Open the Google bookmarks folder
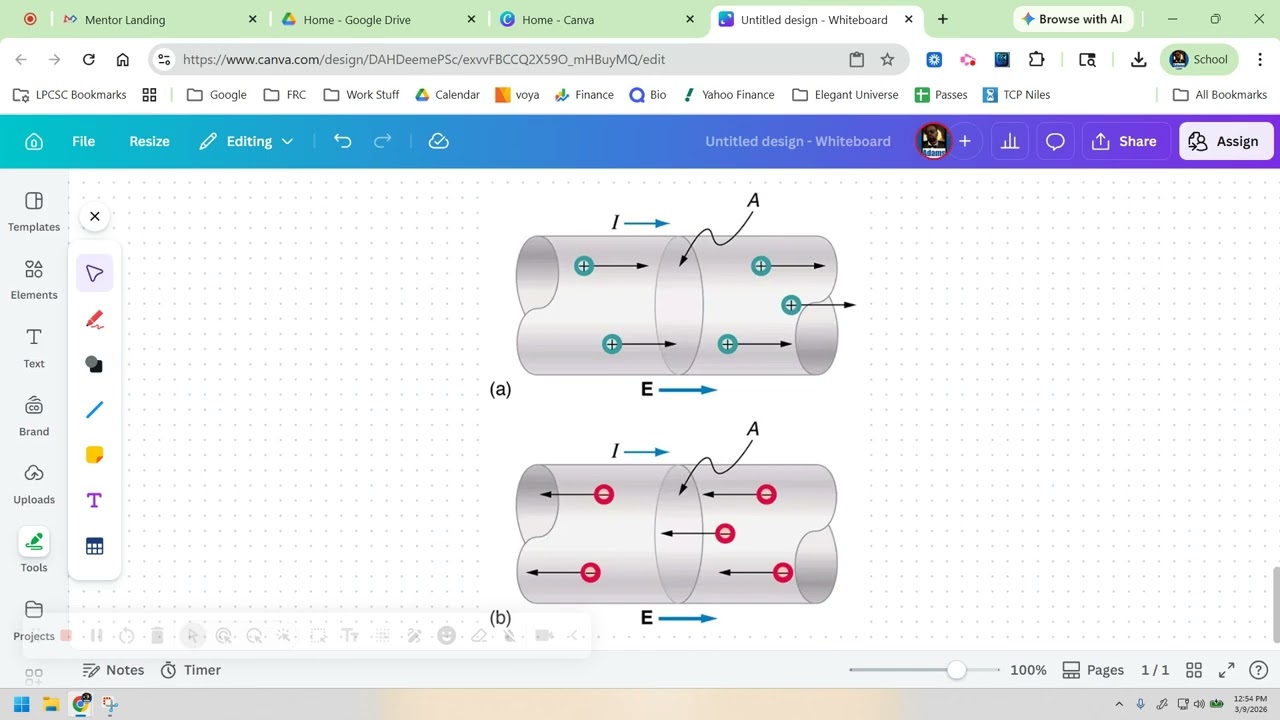 pyautogui.click(x=217, y=94)
